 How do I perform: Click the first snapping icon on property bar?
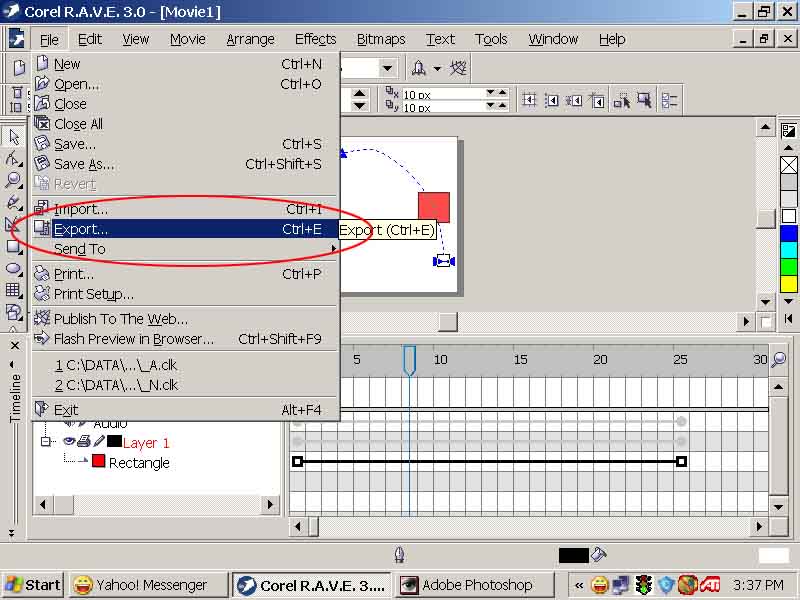[529, 100]
